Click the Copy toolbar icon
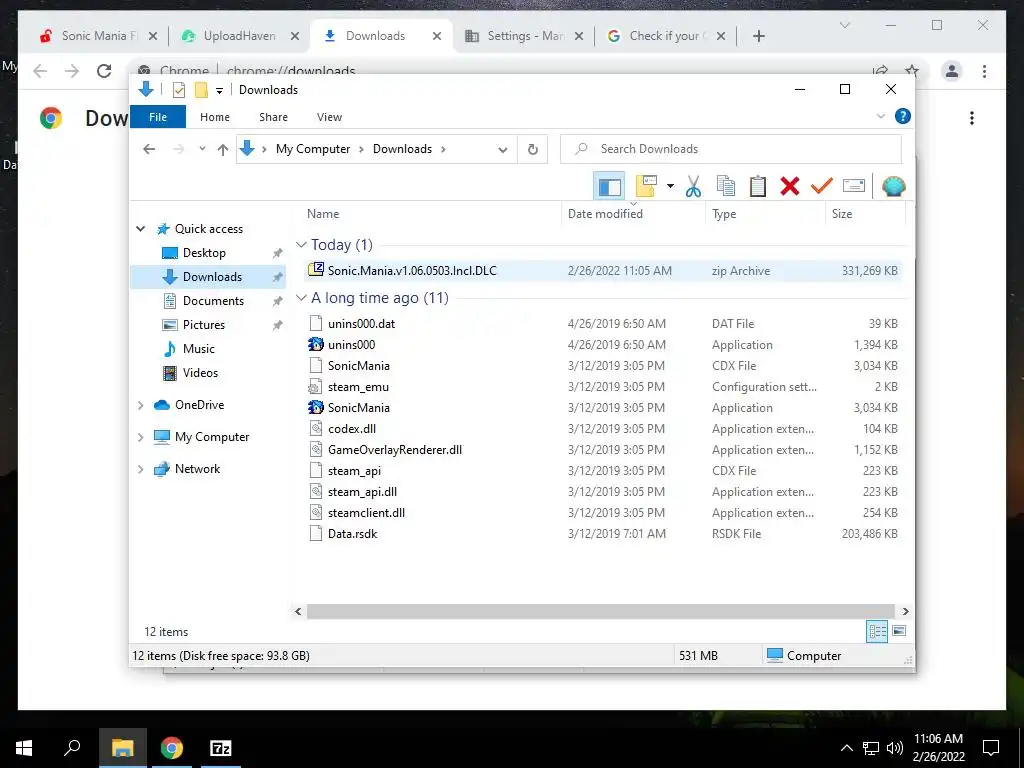Image resolution: width=1024 pixels, height=768 pixels. (x=726, y=186)
